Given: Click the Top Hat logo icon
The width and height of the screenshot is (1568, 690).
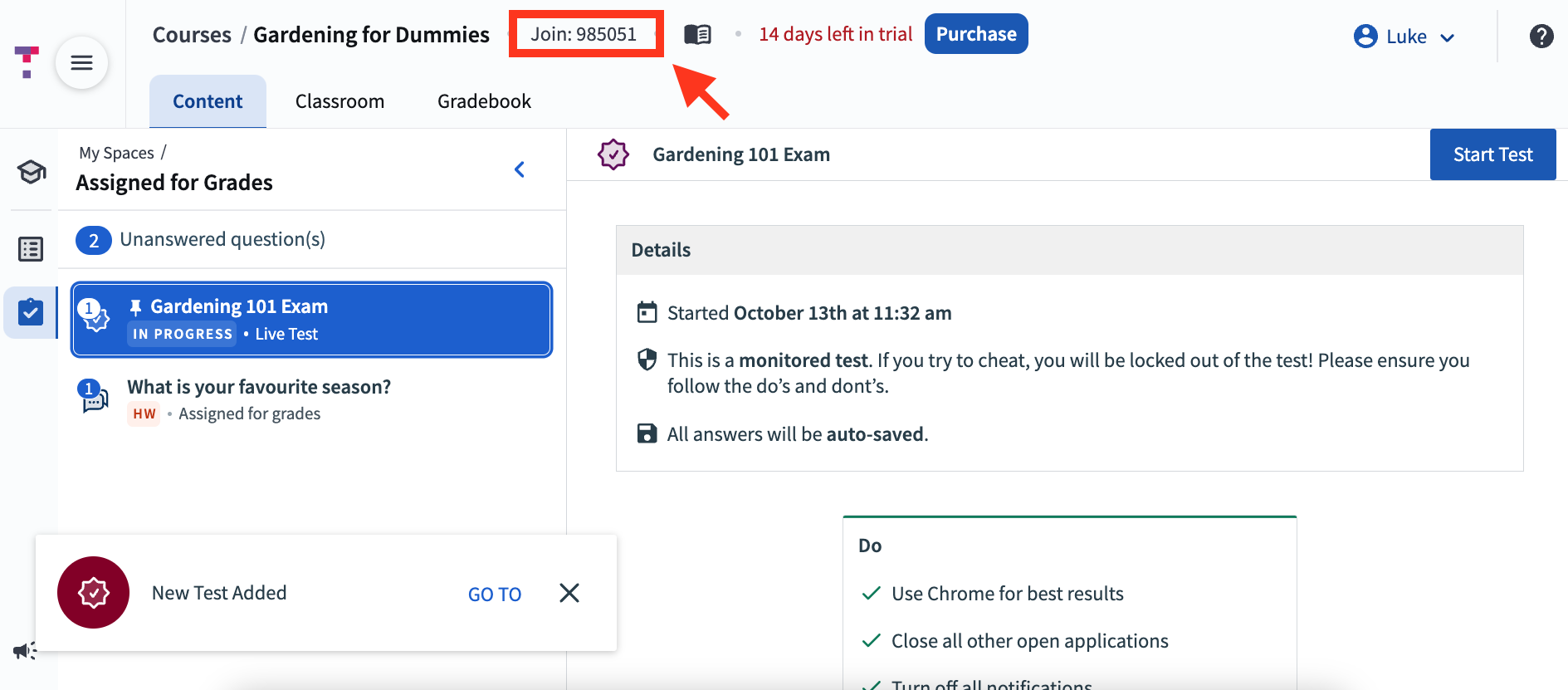Looking at the screenshot, I should (27, 62).
